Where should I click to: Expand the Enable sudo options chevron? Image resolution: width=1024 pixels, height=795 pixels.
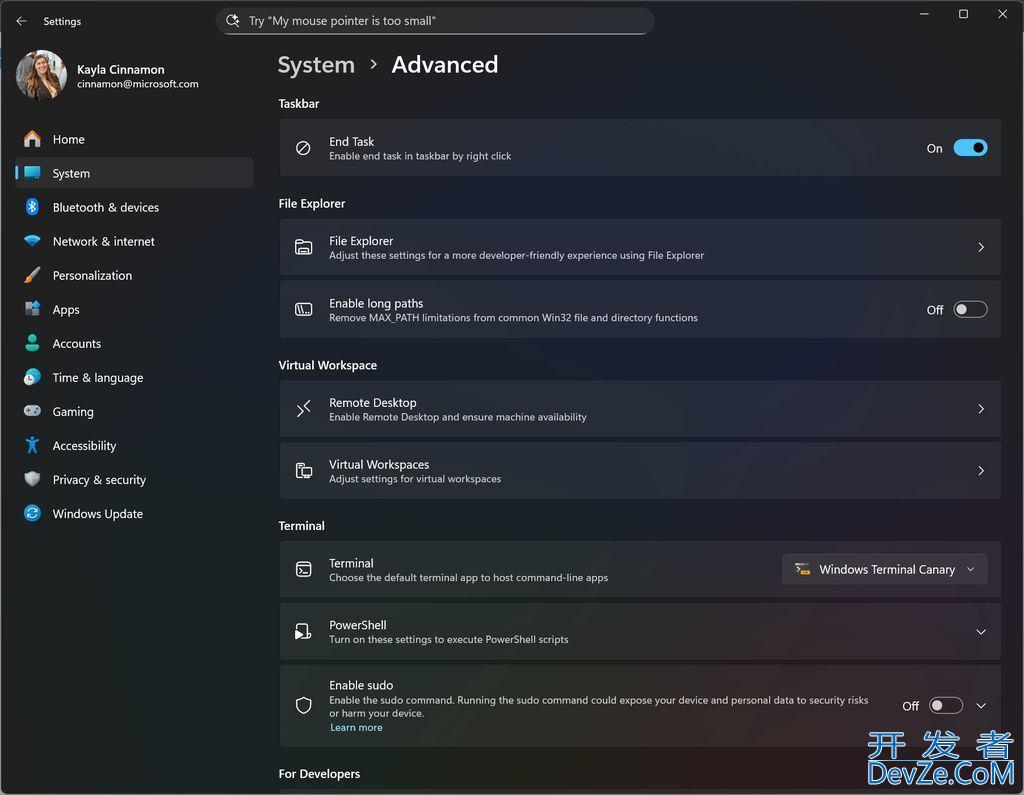click(x=981, y=706)
